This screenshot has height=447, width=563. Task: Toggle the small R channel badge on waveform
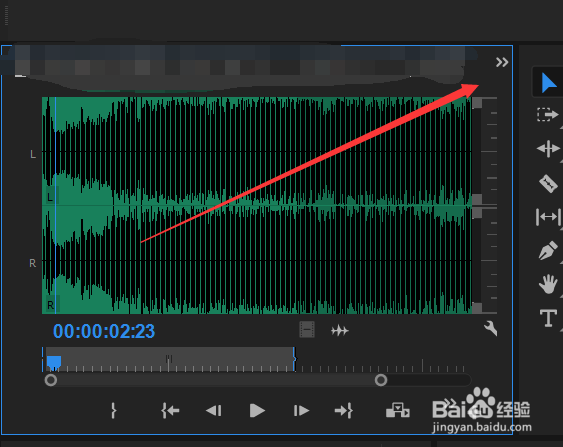pos(51,305)
